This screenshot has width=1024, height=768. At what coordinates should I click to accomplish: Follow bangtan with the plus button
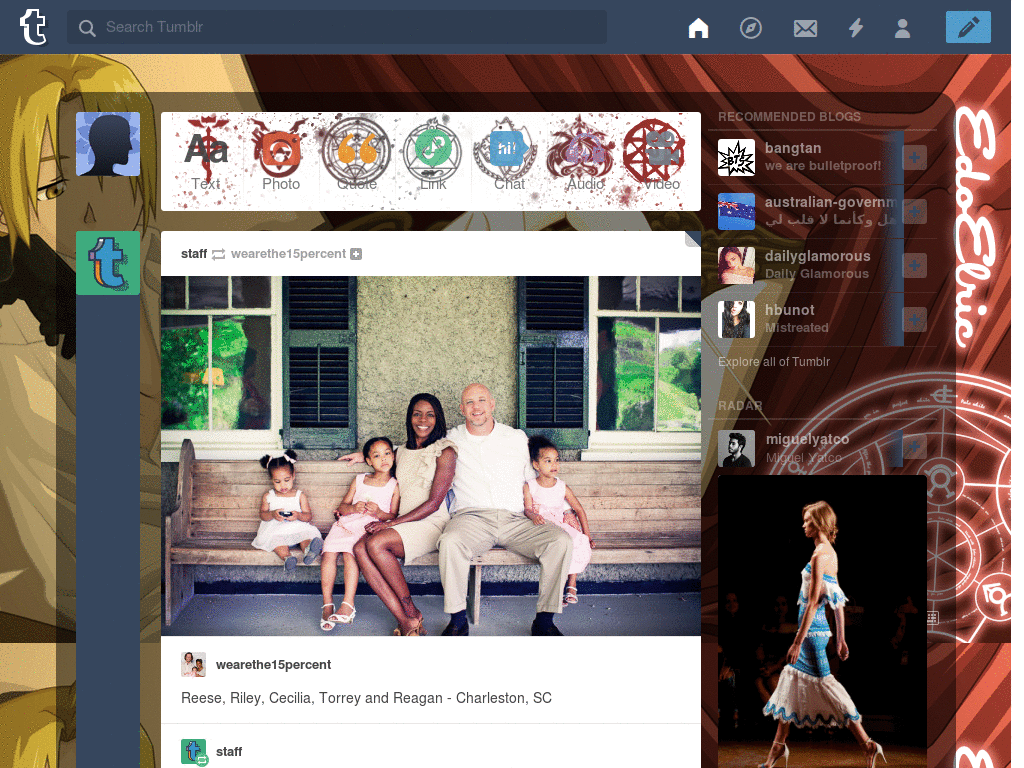tap(914, 157)
